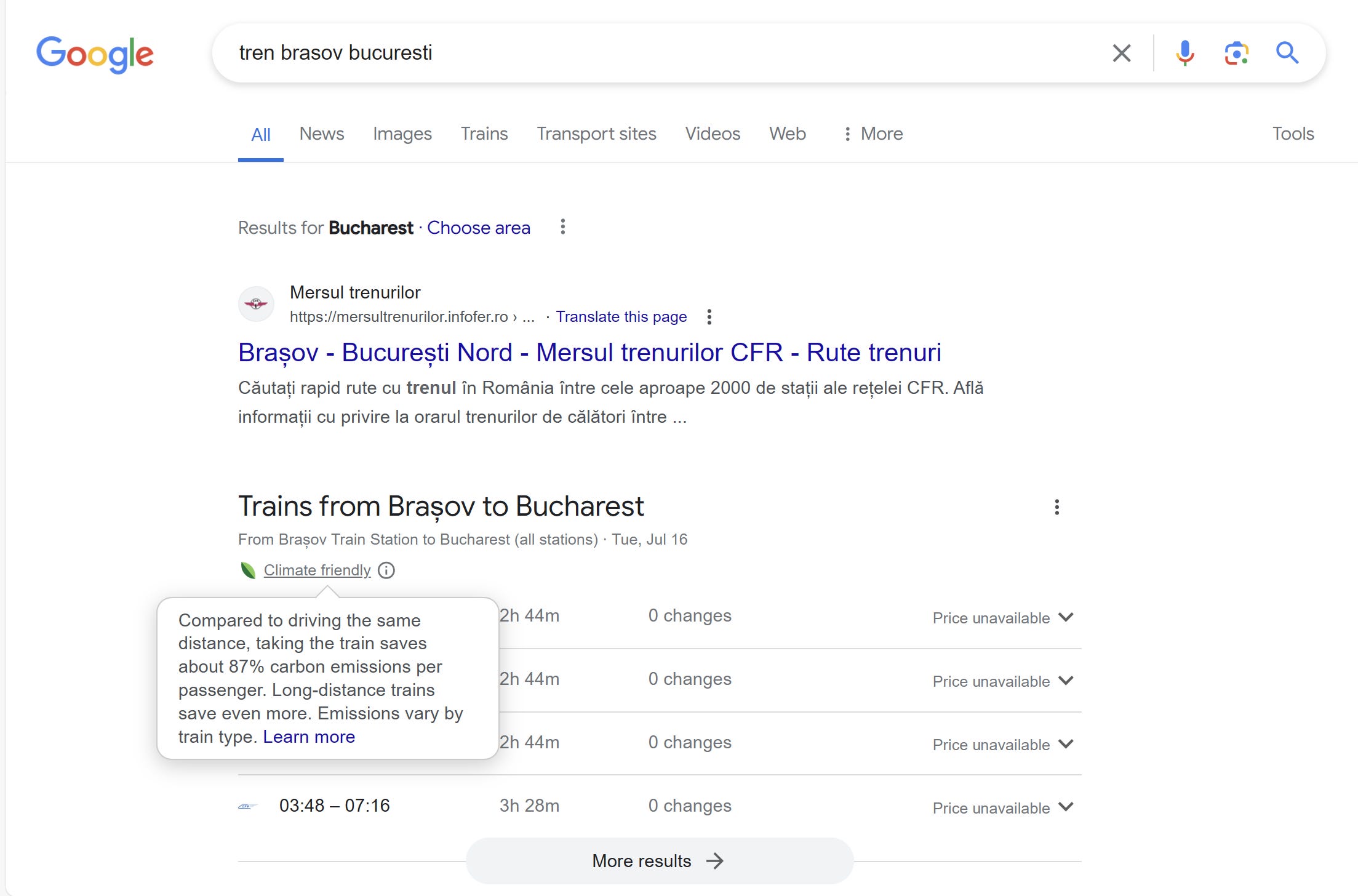
Task: Expand third 2h 44m train Price unavailable chevron
Action: click(1066, 744)
